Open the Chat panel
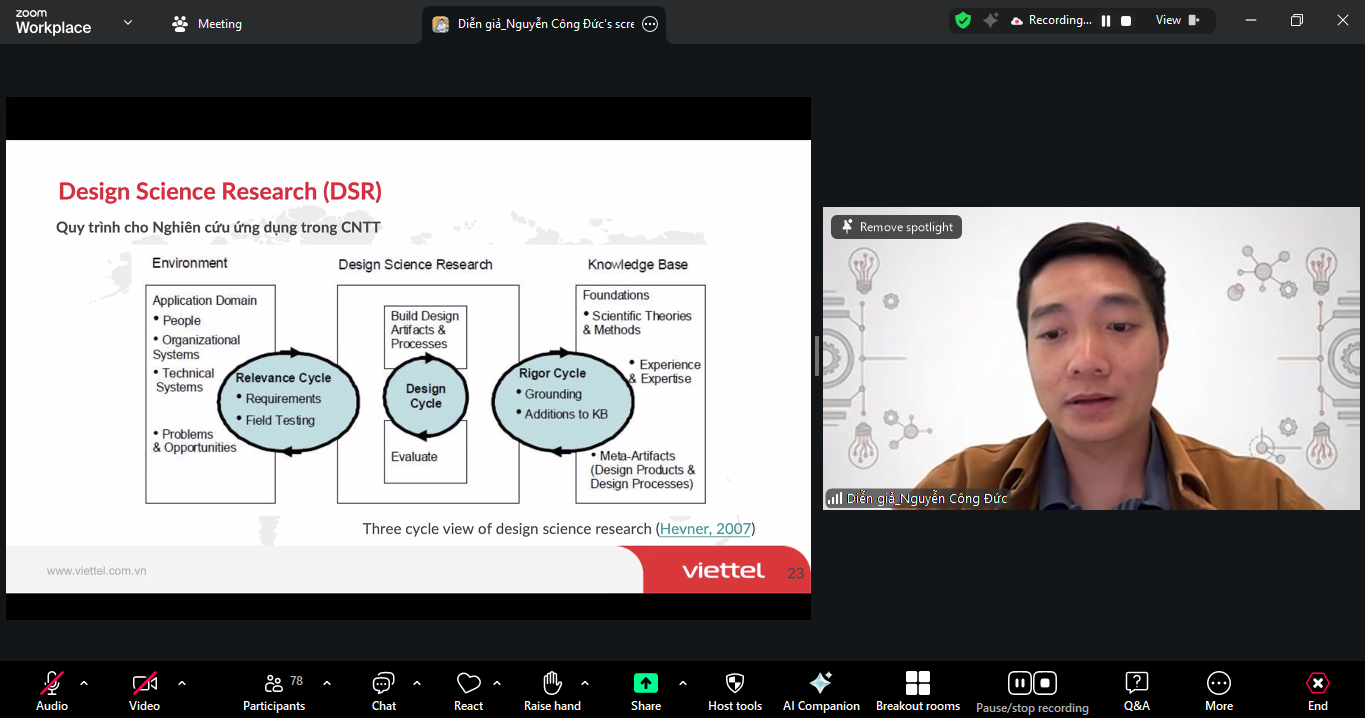The image size is (1365, 718). coord(384,691)
